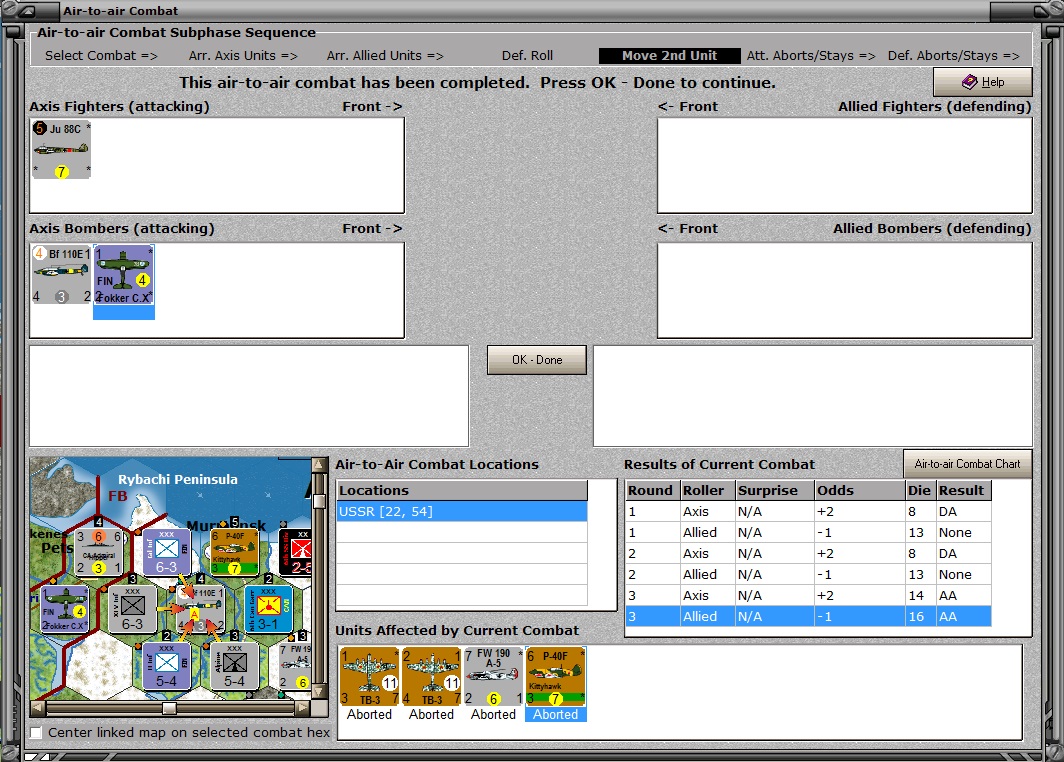This screenshot has width=1064, height=762.
Task: Click the Die column header
Action: pos(921,491)
